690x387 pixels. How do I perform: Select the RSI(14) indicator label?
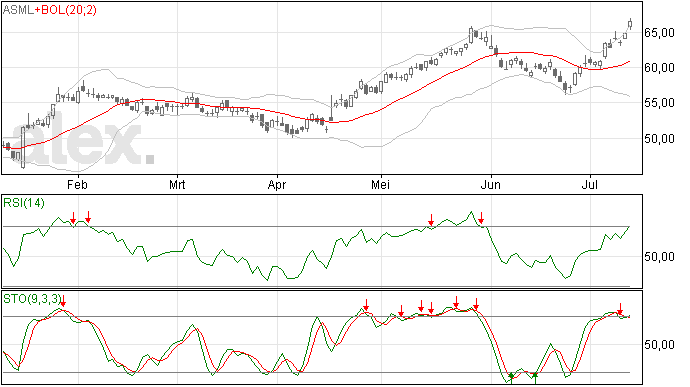pyautogui.click(x=24, y=203)
